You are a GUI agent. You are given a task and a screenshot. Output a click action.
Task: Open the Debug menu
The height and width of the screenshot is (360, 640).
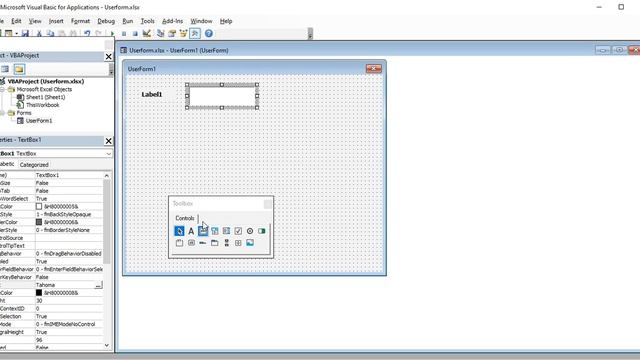pos(106,21)
